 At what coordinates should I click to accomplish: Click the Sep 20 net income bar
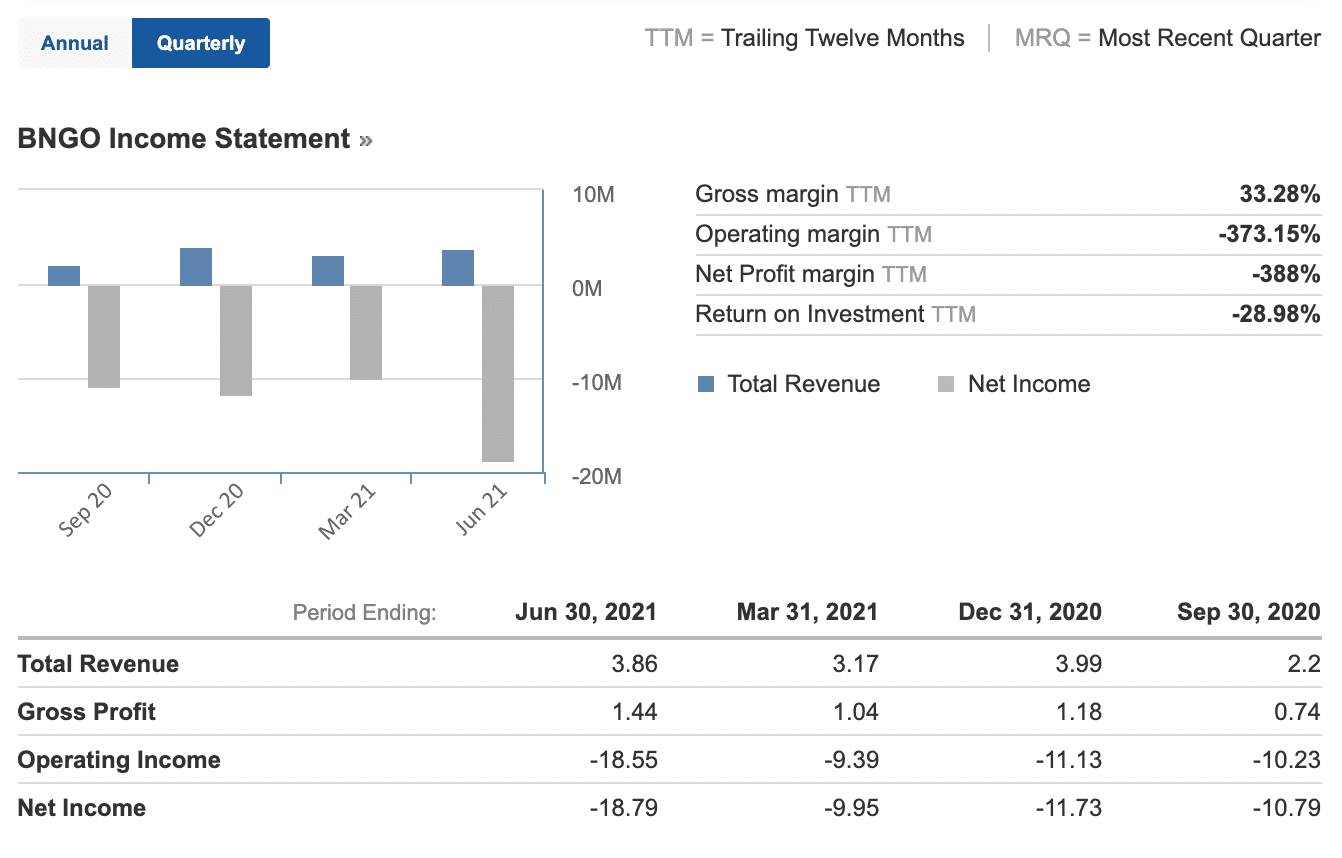tap(104, 337)
